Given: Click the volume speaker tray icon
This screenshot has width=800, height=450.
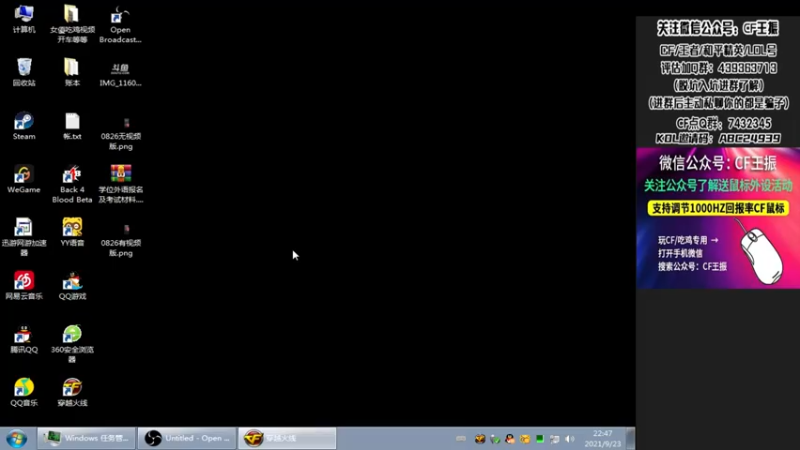Looking at the screenshot, I should point(570,439).
